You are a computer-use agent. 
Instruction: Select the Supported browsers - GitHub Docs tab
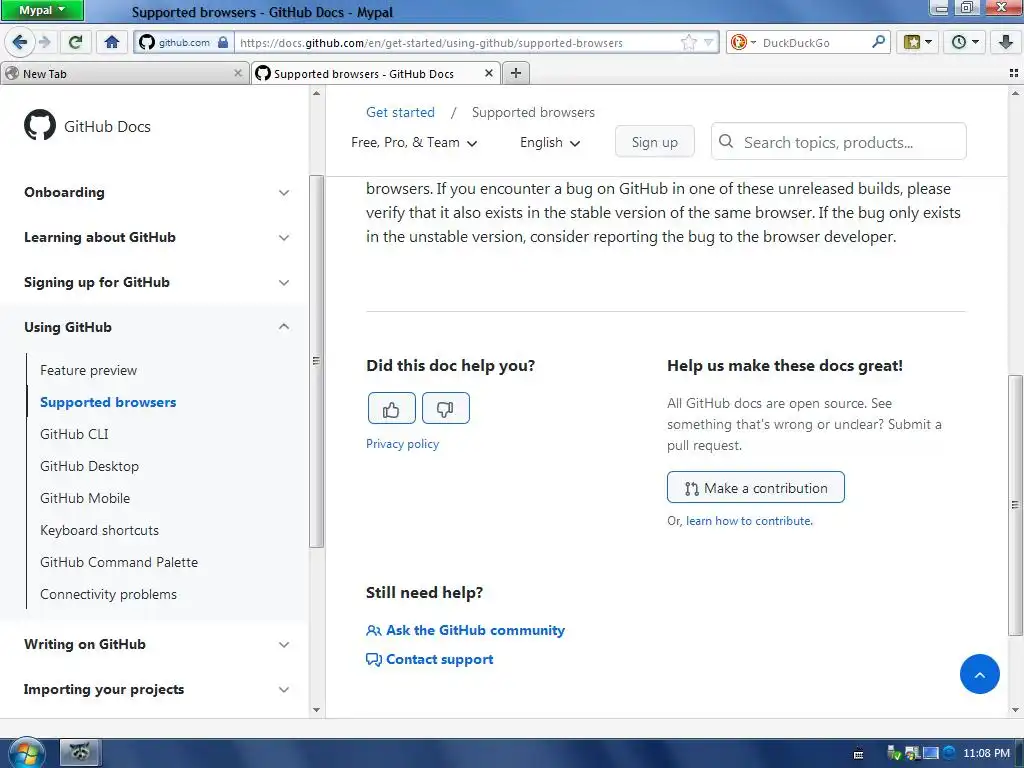(376, 73)
